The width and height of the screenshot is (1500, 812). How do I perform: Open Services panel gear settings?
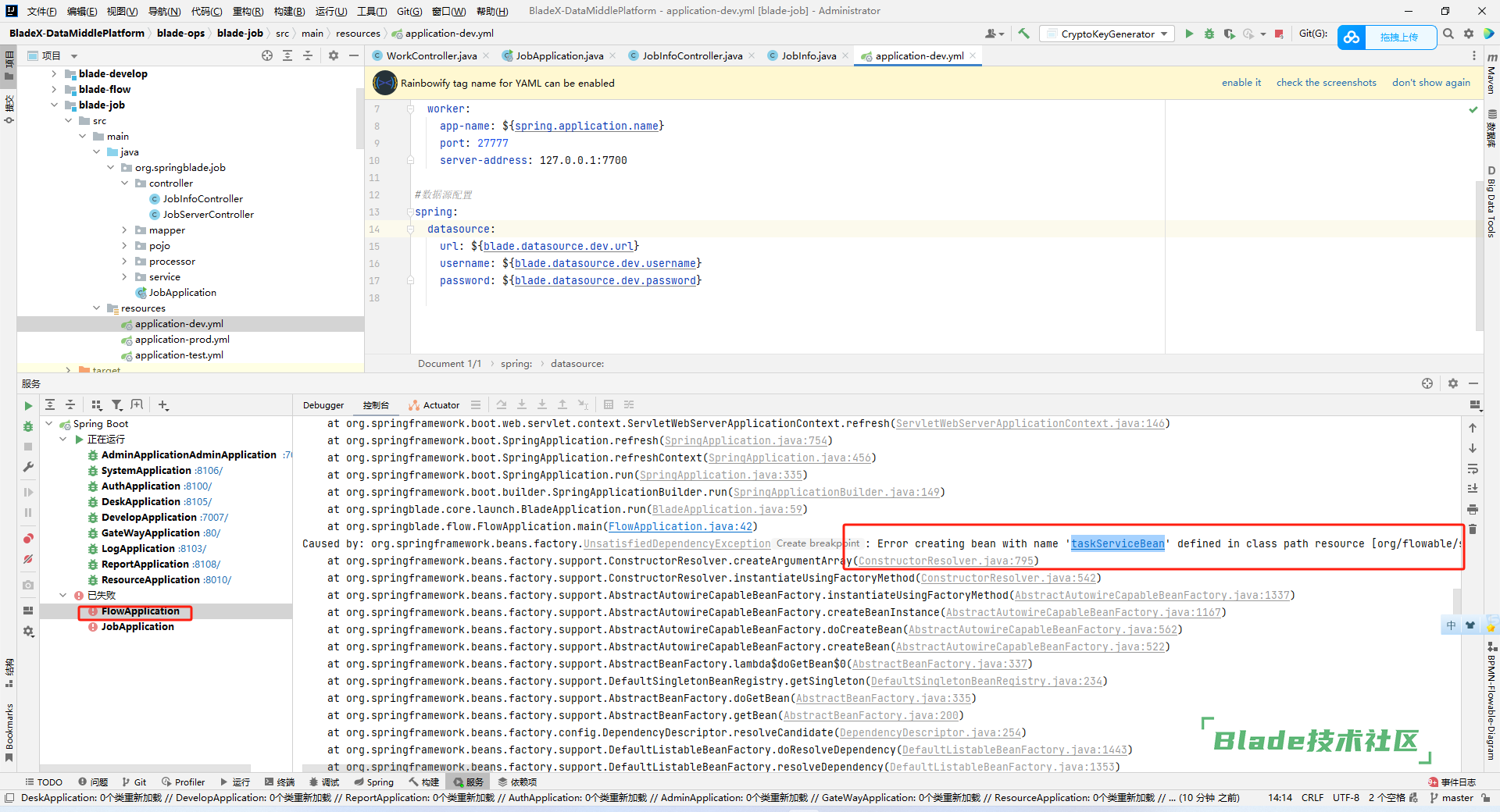click(x=1453, y=383)
